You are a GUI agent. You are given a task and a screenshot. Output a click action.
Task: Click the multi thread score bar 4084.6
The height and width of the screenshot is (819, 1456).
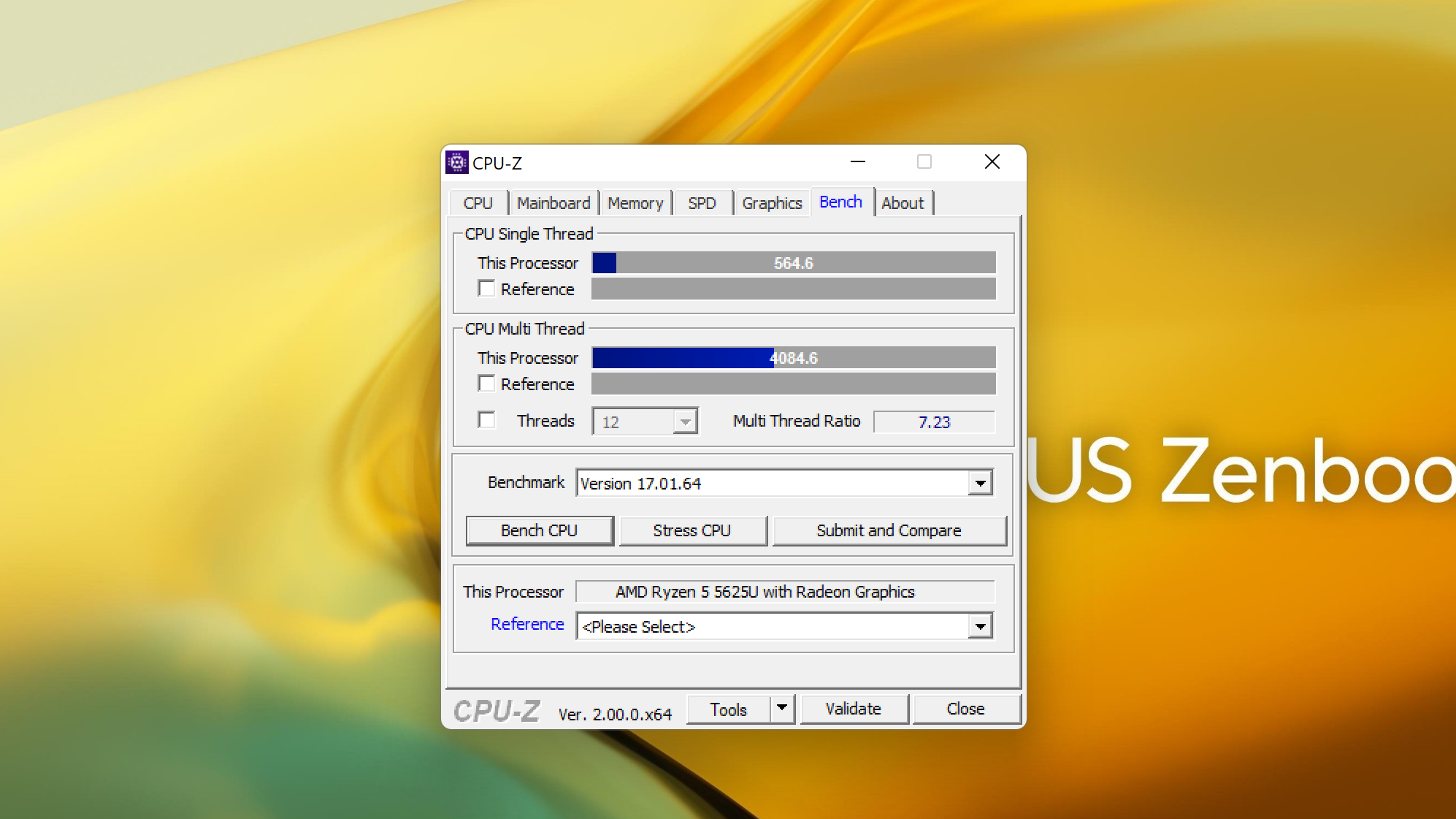click(x=794, y=358)
